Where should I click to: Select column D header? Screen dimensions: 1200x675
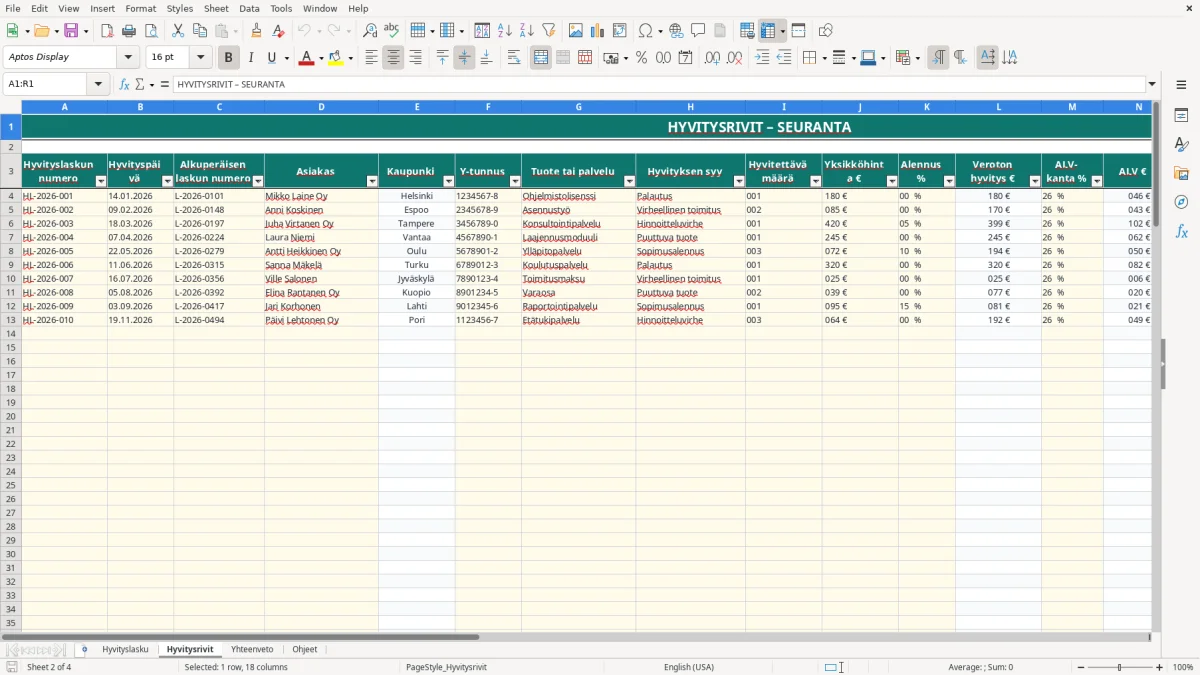(x=321, y=106)
